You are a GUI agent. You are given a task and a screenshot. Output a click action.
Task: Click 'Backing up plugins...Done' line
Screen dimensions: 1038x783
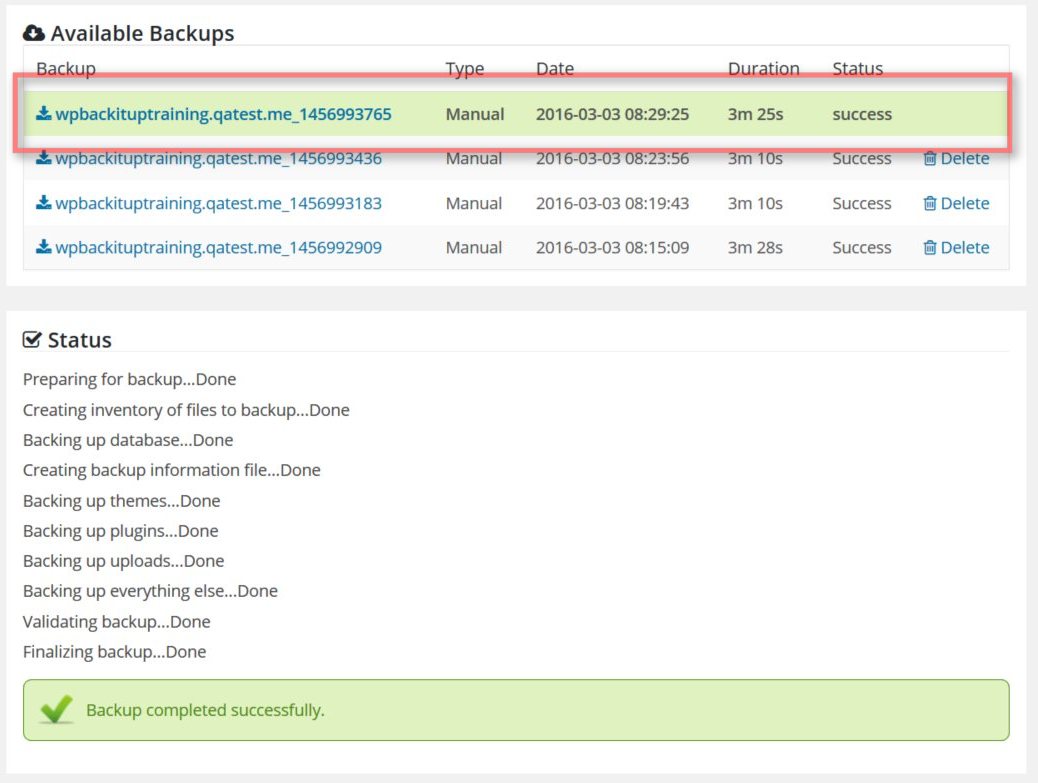click(x=120, y=531)
